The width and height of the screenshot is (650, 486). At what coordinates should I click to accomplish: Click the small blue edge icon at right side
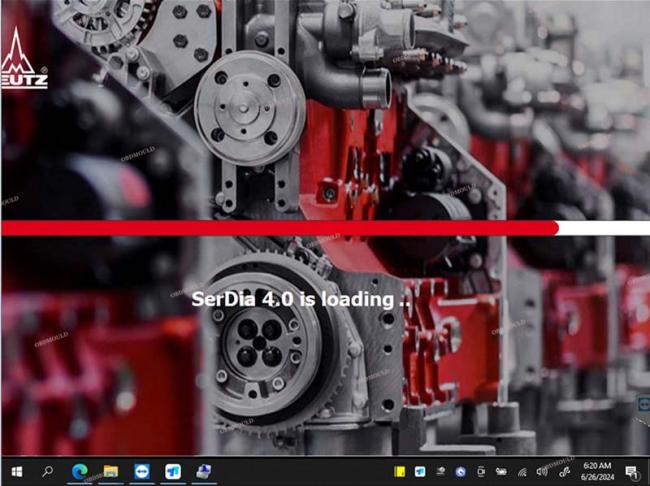pyautogui.click(x=644, y=403)
